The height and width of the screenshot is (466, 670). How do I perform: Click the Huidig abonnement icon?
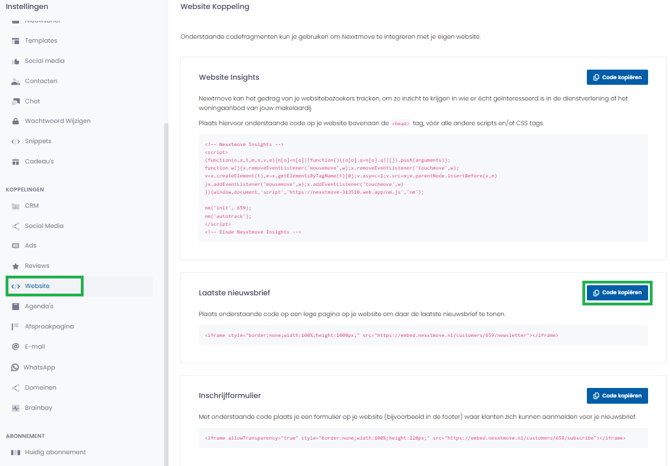pyautogui.click(x=15, y=452)
